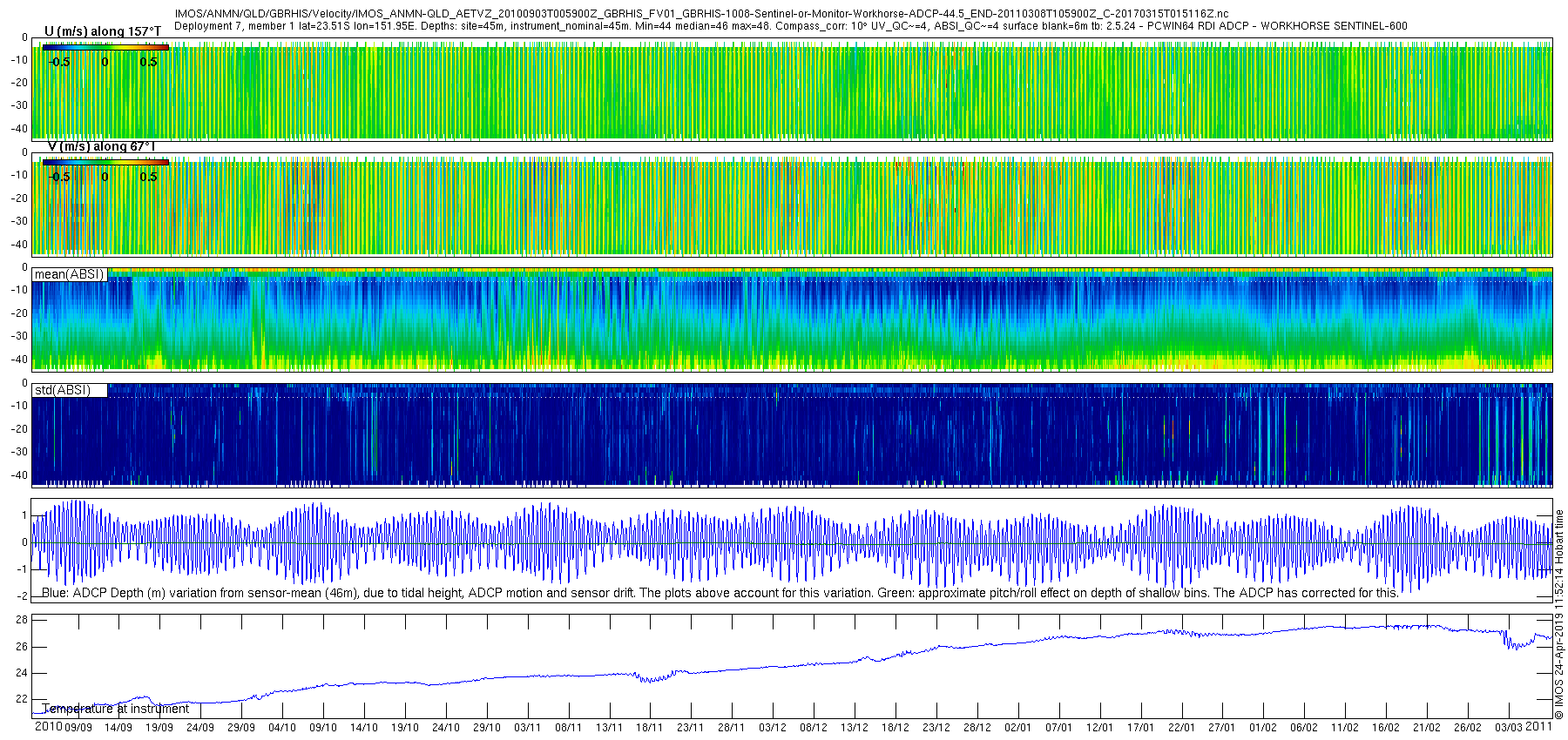Click the '06/02' date tick label
1568x740 pixels.
point(1304,727)
